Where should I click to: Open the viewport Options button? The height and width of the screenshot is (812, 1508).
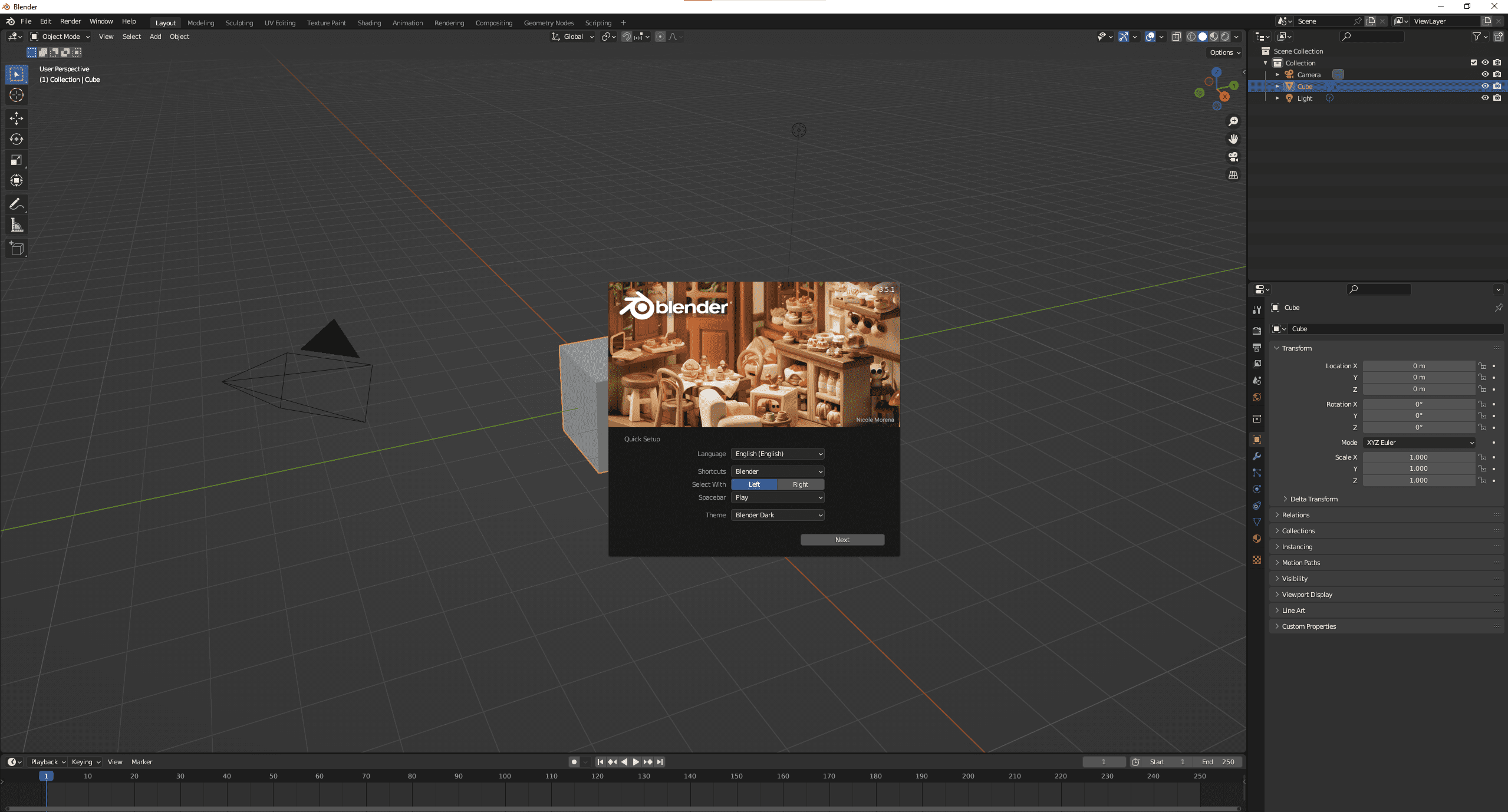(1224, 52)
